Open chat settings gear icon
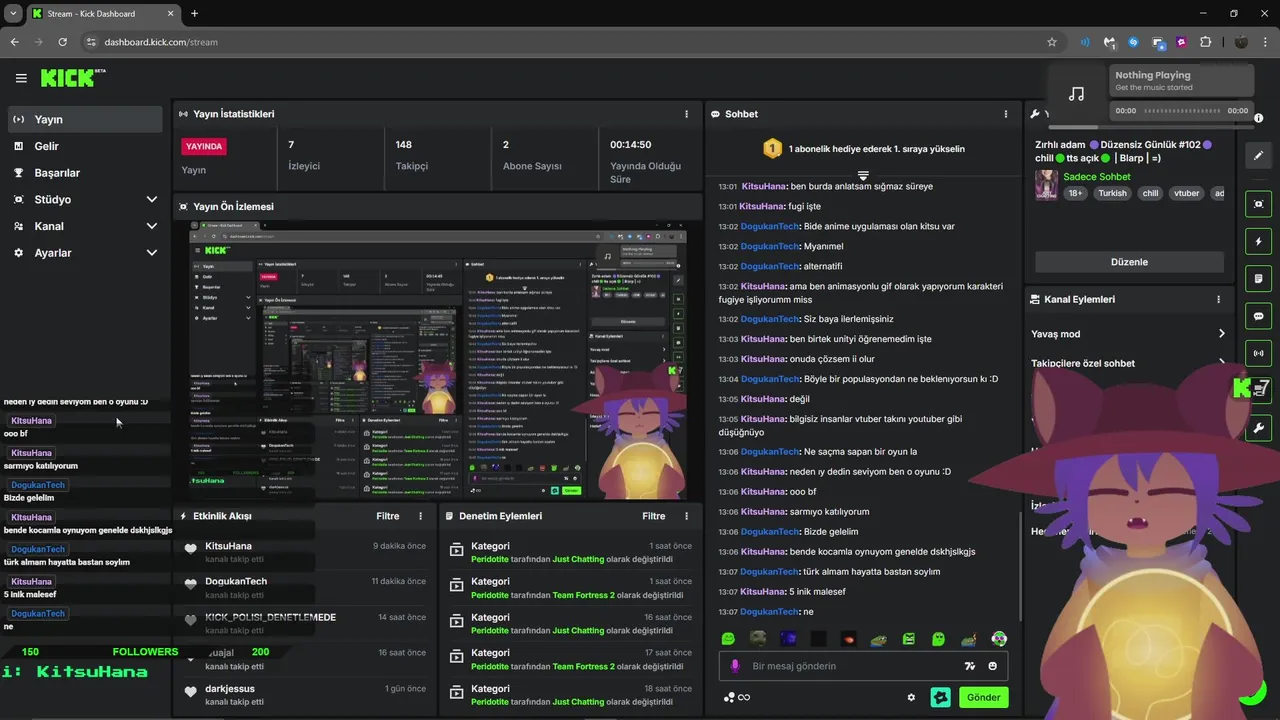Image resolution: width=1280 pixels, height=720 pixels. (911, 698)
